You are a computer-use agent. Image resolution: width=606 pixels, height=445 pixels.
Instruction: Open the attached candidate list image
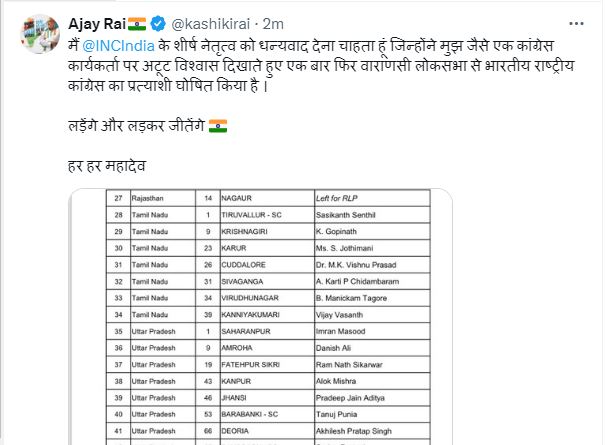pos(261,320)
